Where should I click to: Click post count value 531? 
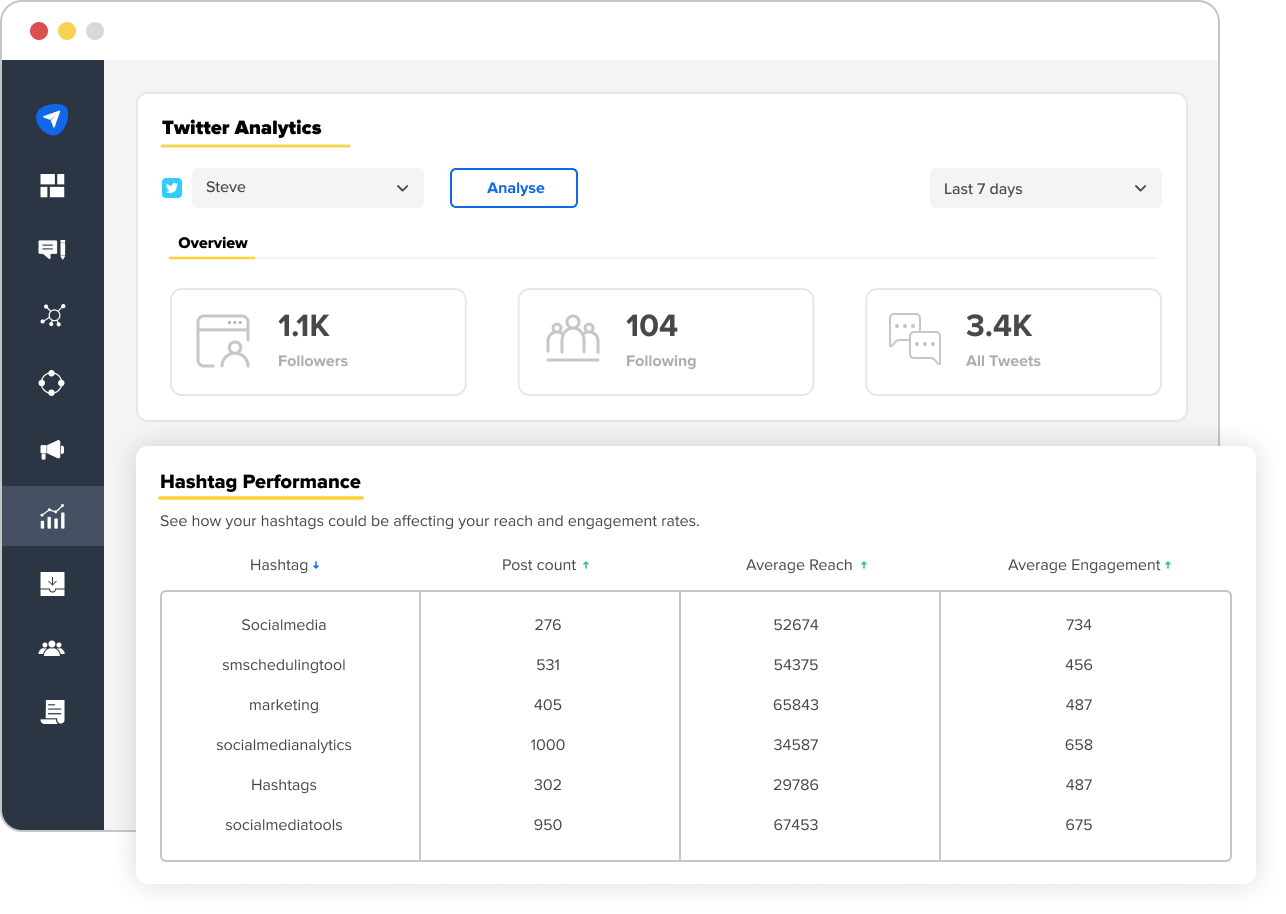[548, 665]
